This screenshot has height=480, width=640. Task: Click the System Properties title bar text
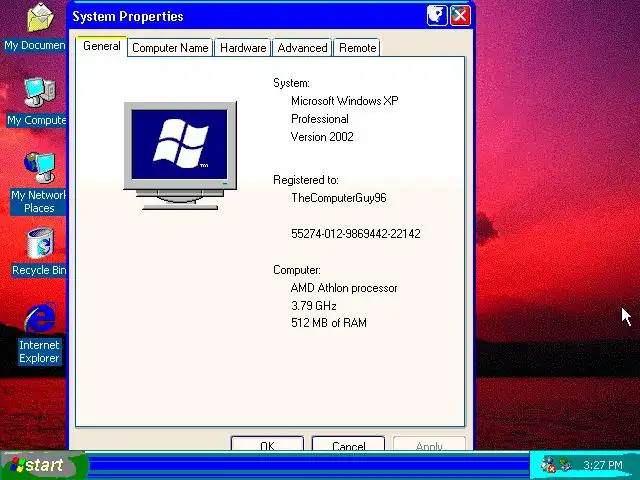128,16
